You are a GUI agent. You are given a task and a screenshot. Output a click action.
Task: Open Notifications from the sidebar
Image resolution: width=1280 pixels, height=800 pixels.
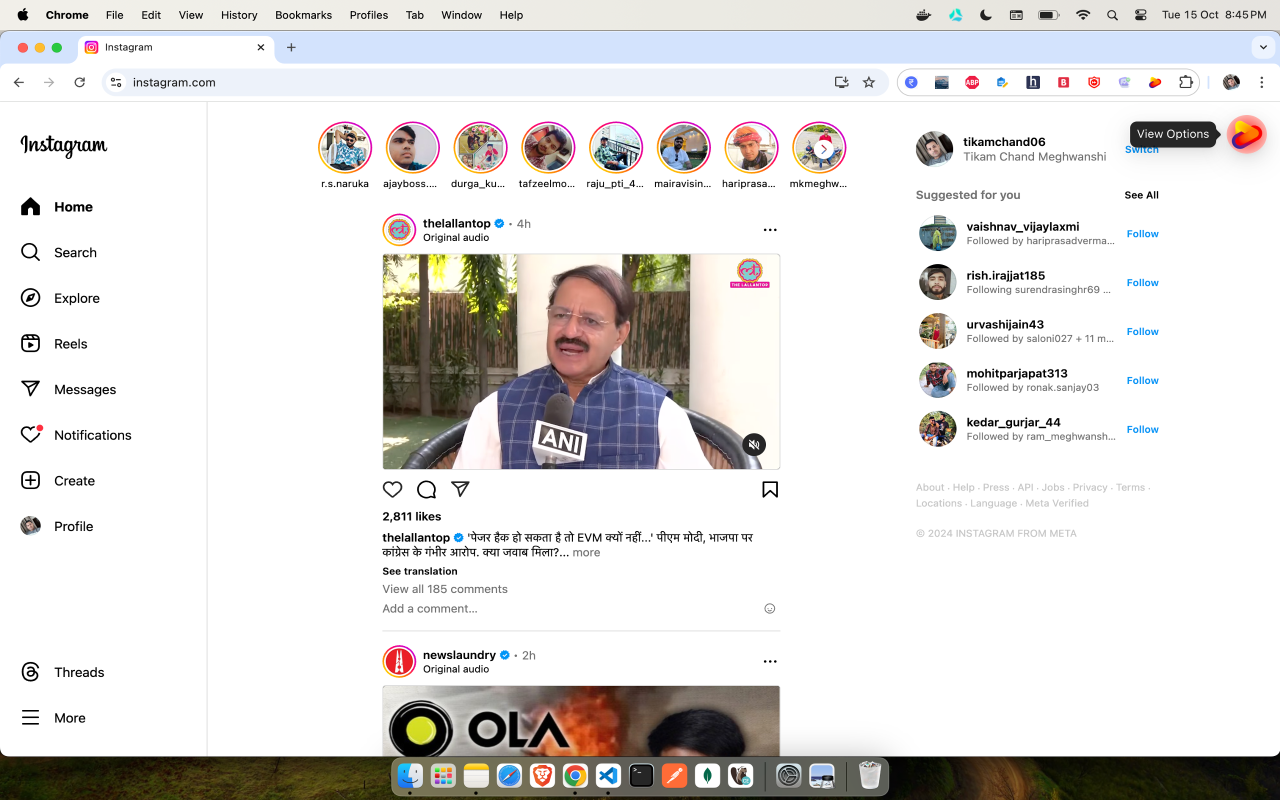coord(92,434)
